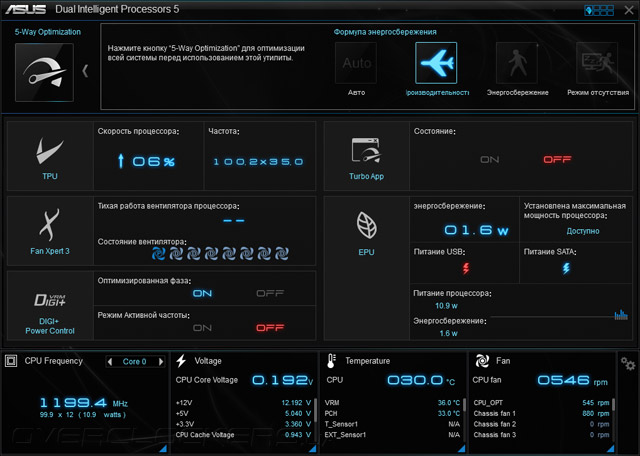The height and width of the screenshot is (456, 640).
Task: Open monitor settings gear icon
Action: [x=628, y=363]
